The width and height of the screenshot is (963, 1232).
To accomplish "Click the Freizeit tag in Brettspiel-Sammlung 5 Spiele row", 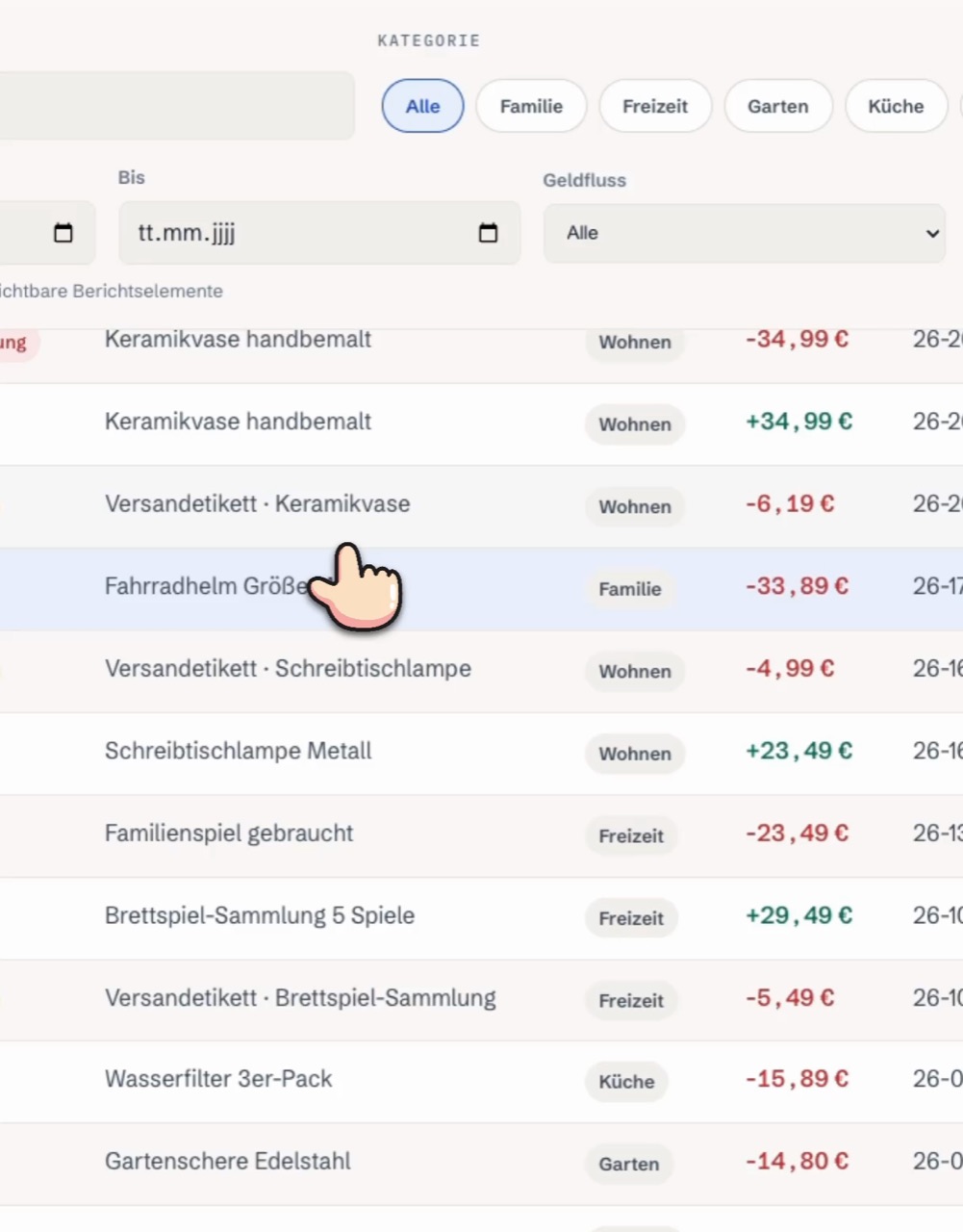I will 631,918.
